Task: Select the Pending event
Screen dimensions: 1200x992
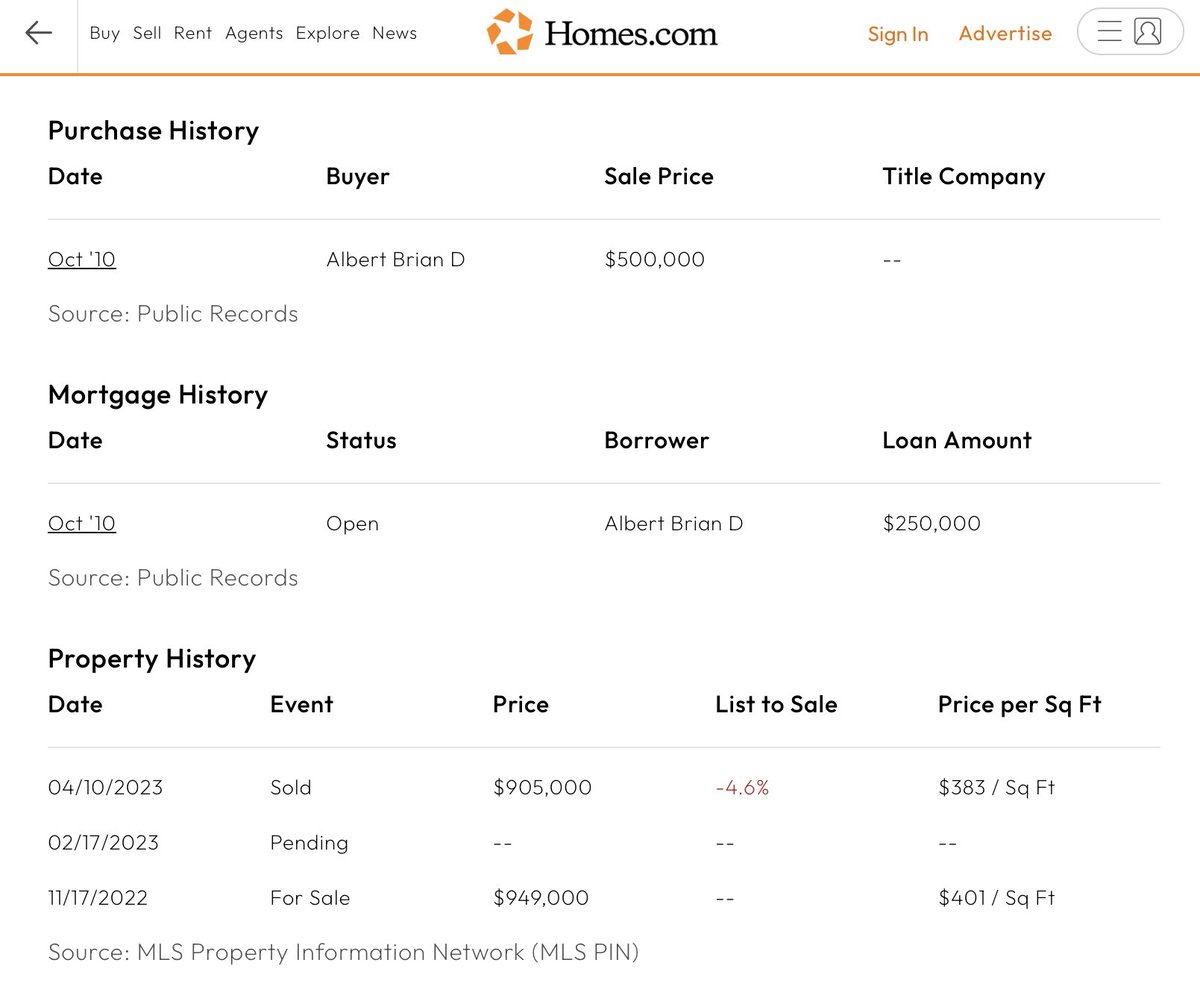Action: click(x=309, y=843)
